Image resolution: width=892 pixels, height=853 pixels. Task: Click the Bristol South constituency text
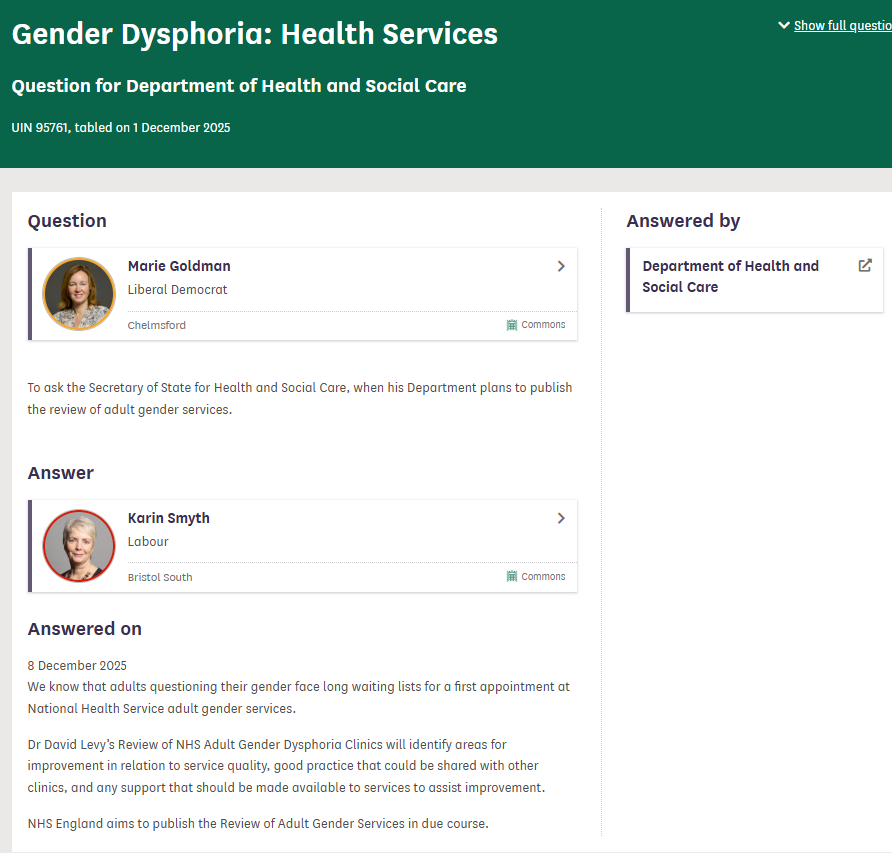click(x=160, y=578)
